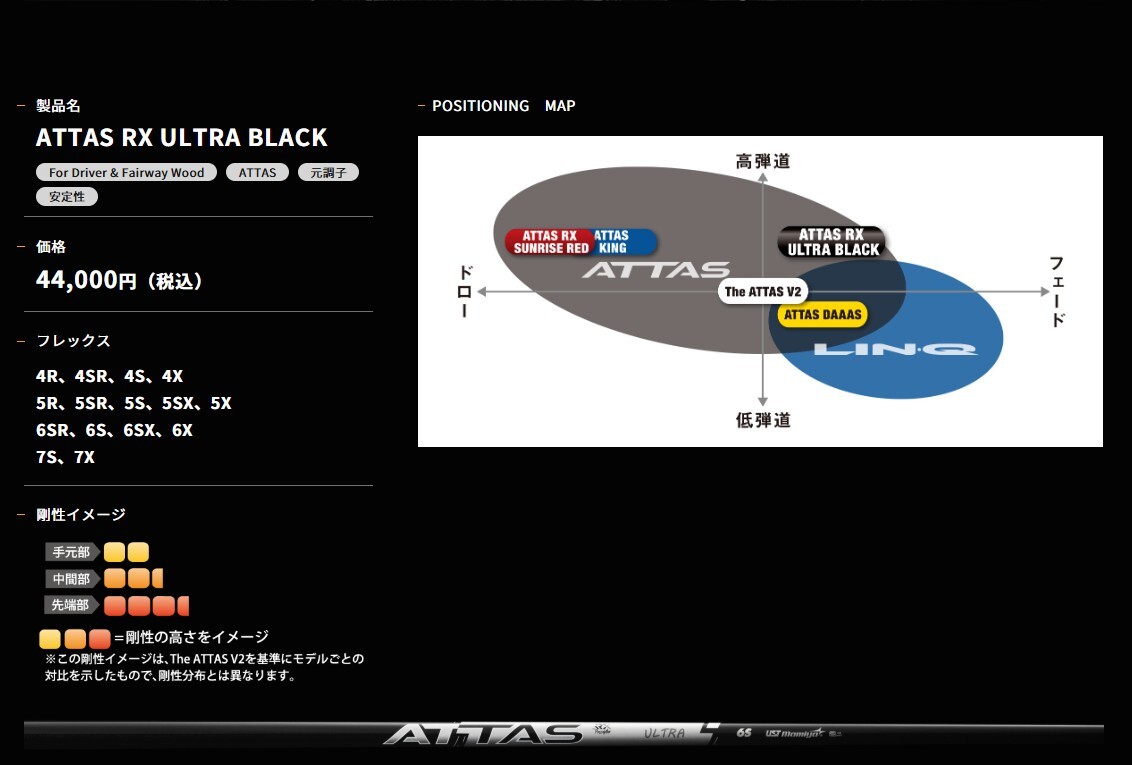Click the stiffness legend swatches
The image size is (1132, 765).
(x=75, y=639)
